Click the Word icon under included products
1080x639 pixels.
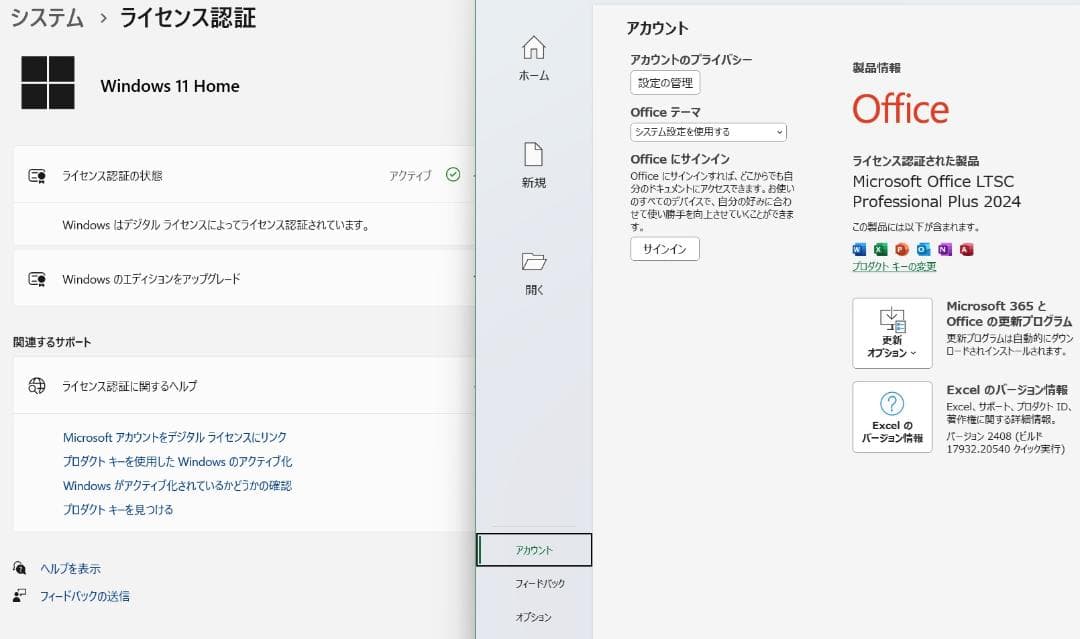point(858,249)
